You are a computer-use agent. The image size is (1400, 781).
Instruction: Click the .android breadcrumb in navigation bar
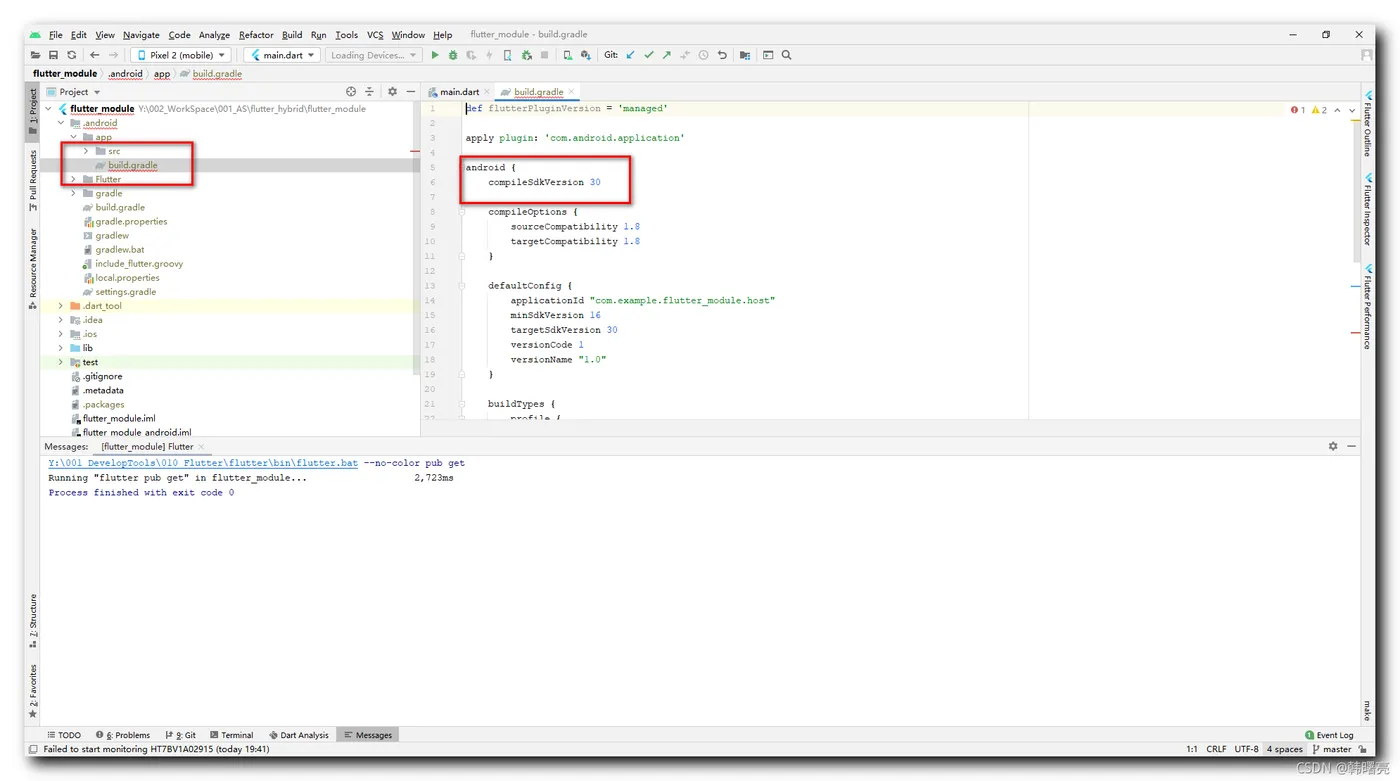click(x=125, y=74)
